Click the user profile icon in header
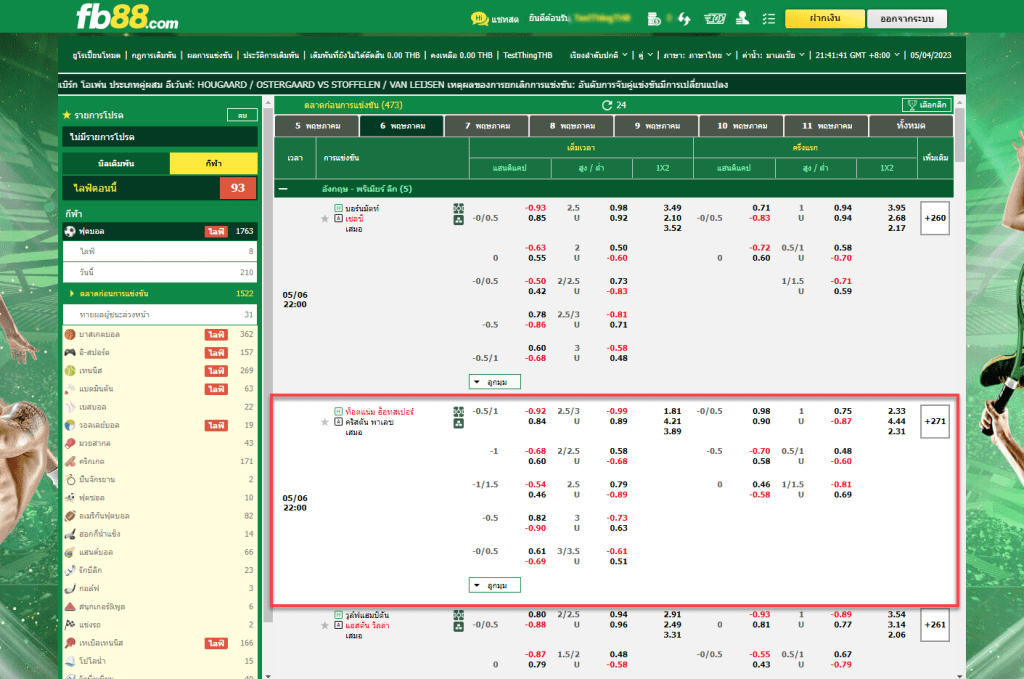The height and width of the screenshot is (679, 1024). (x=742, y=18)
